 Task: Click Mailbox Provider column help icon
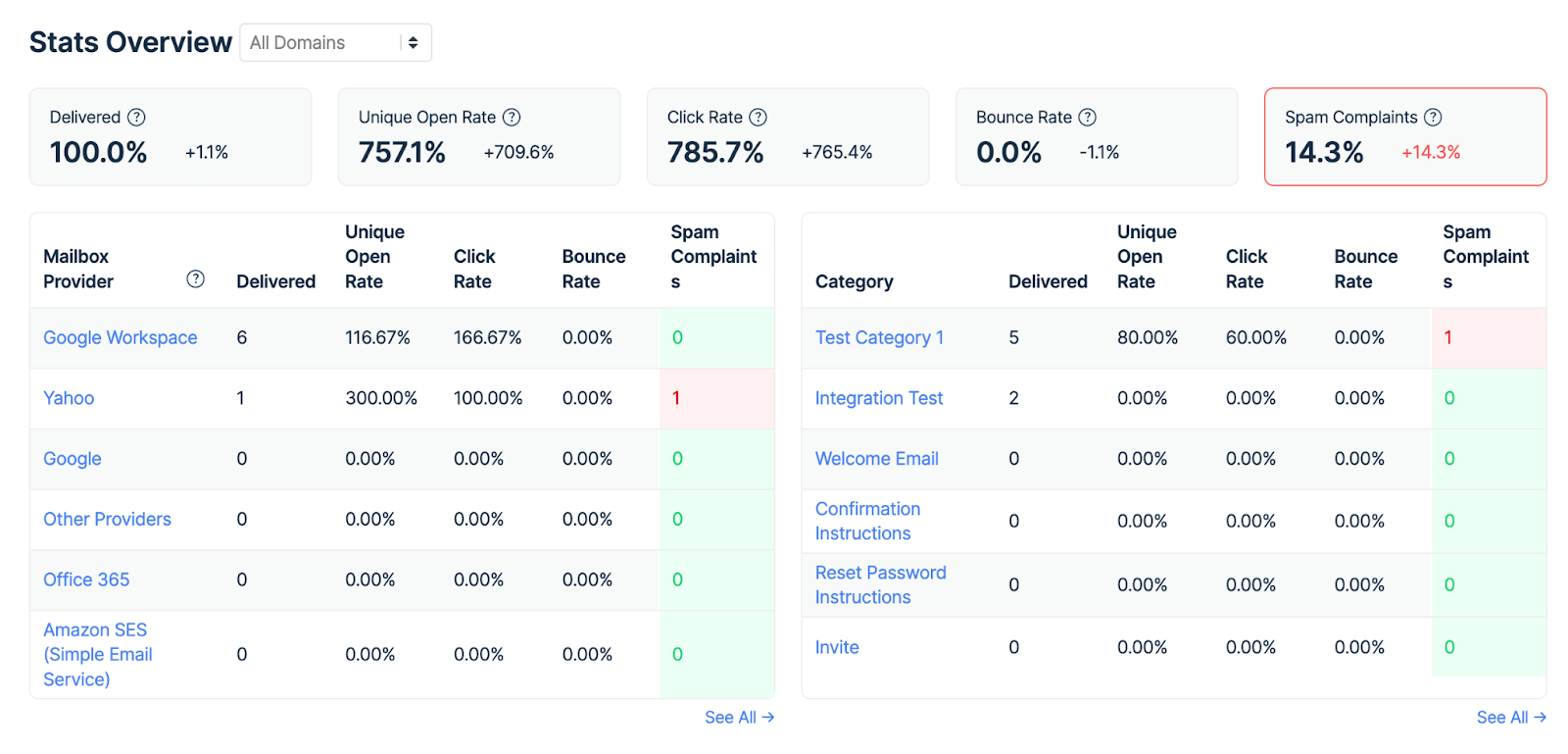click(196, 279)
